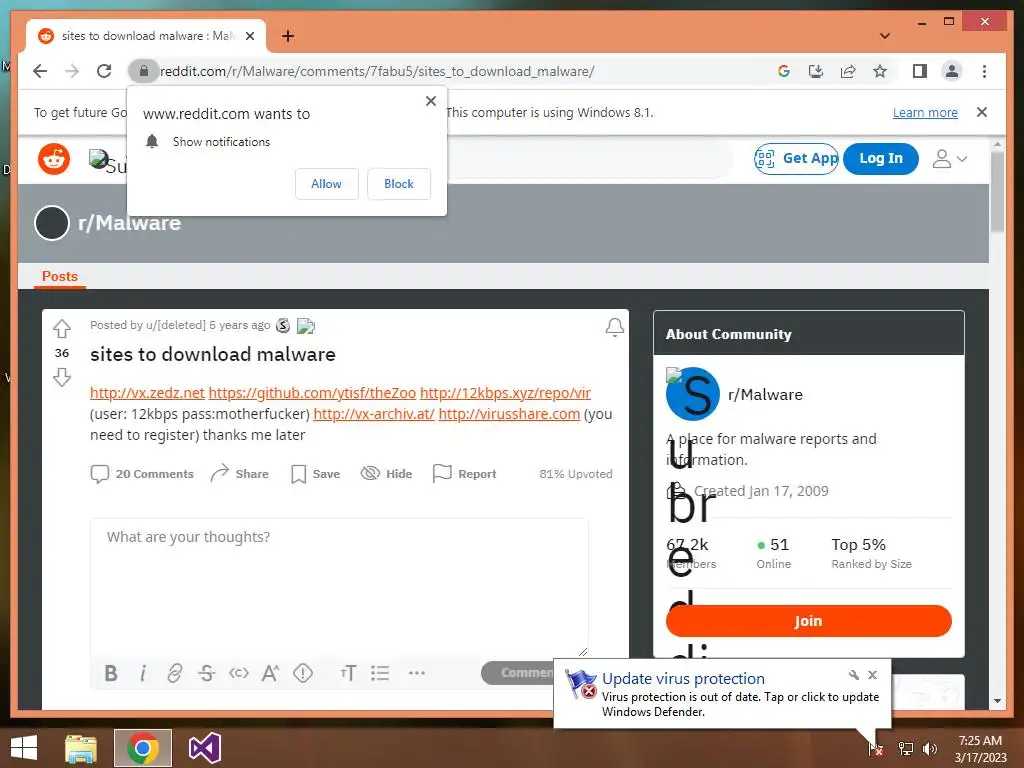This screenshot has width=1024, height=768.
Task: Hide the post
Action: 387,474
